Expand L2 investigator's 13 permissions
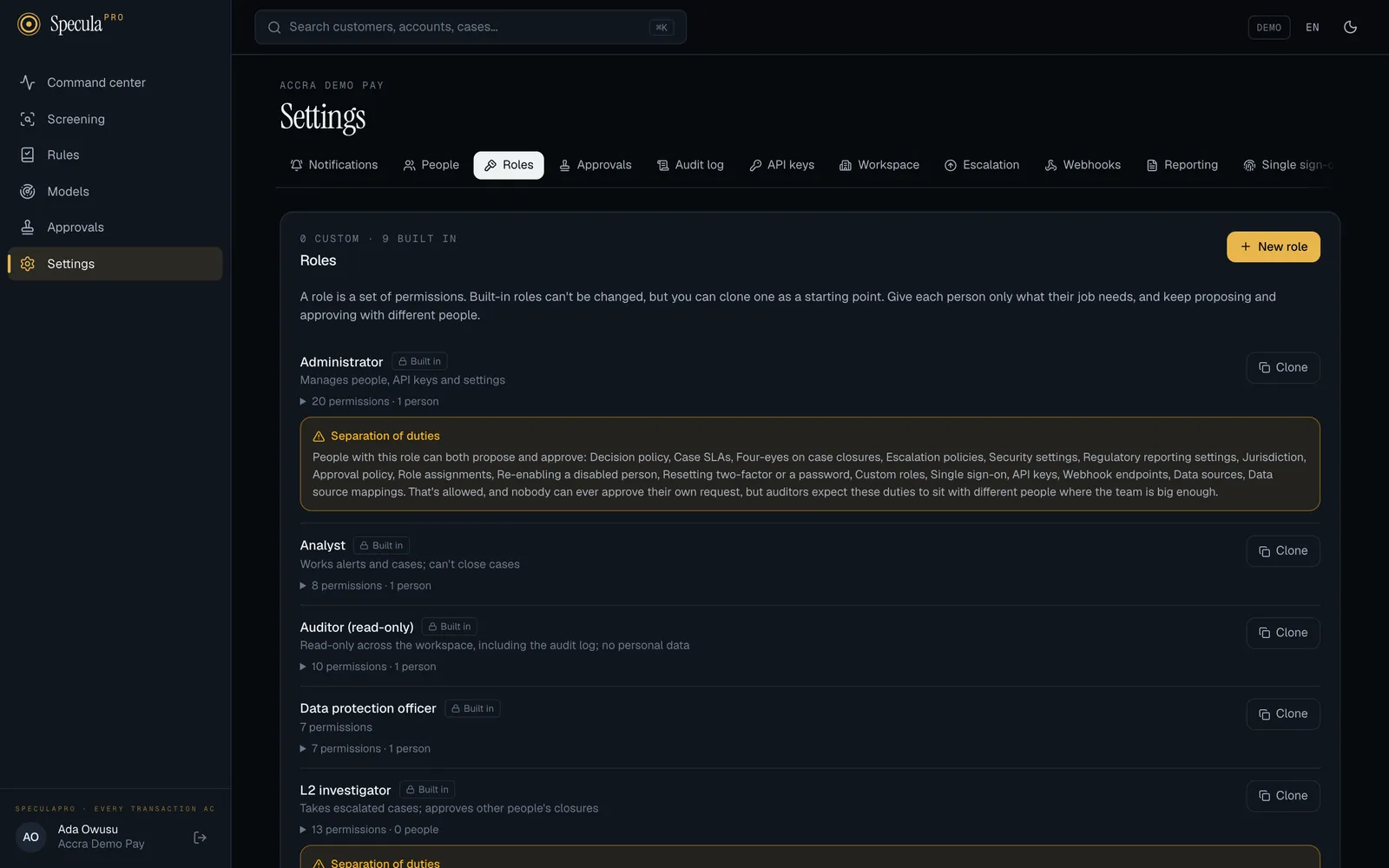Screen dimensions: 1389x868 (369, 830)
